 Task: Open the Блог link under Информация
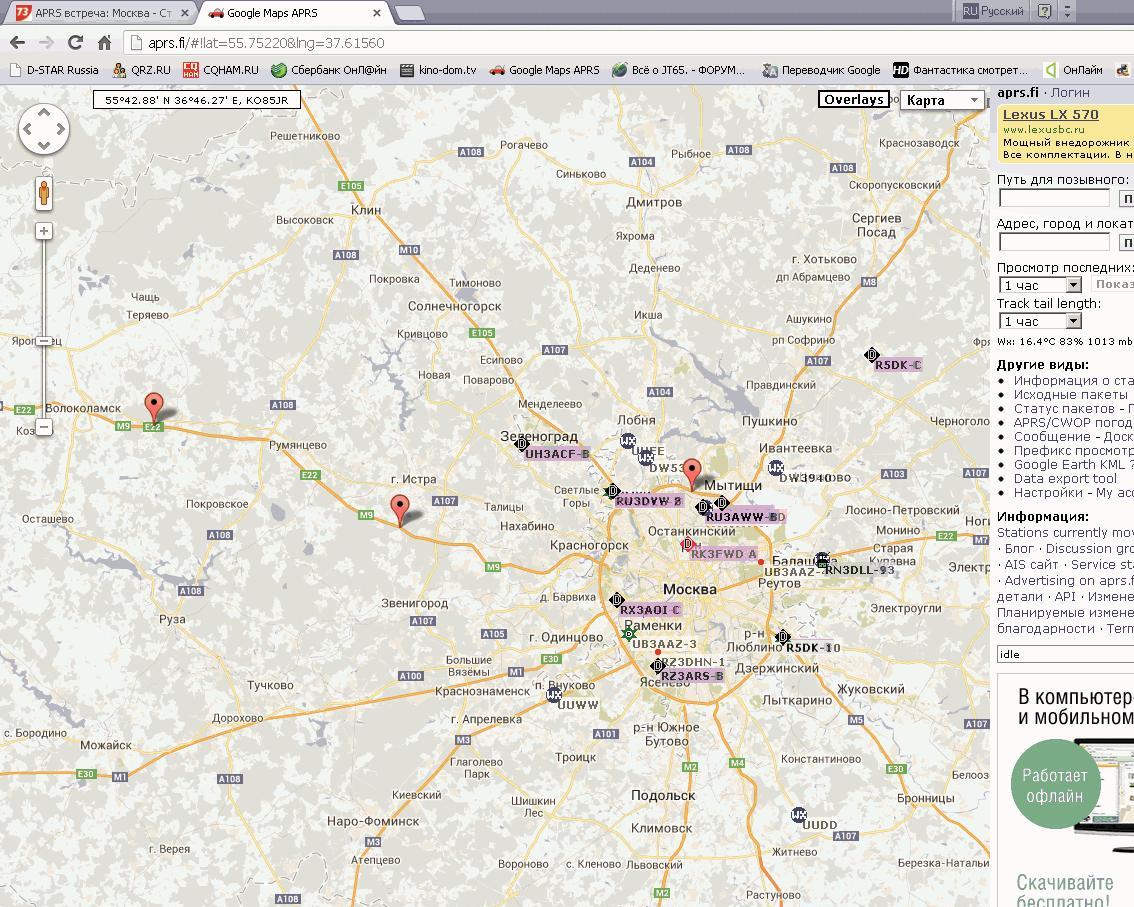pos(1019,548)
